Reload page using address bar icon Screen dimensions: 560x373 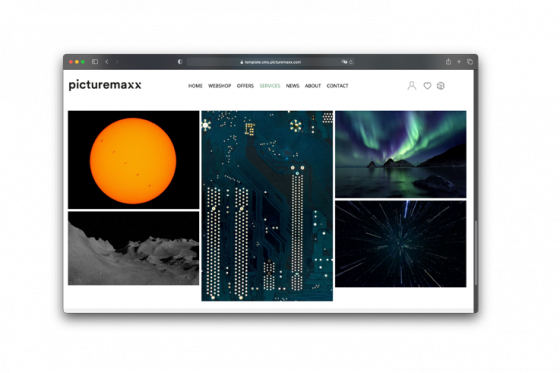(x=351, y=62)
